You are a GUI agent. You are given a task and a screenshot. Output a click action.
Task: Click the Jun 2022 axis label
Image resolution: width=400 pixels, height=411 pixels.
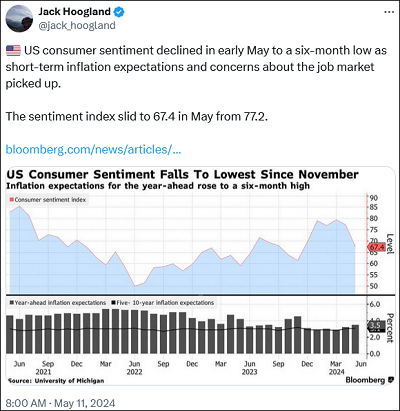pyautogui.click(x=134, y=367)
